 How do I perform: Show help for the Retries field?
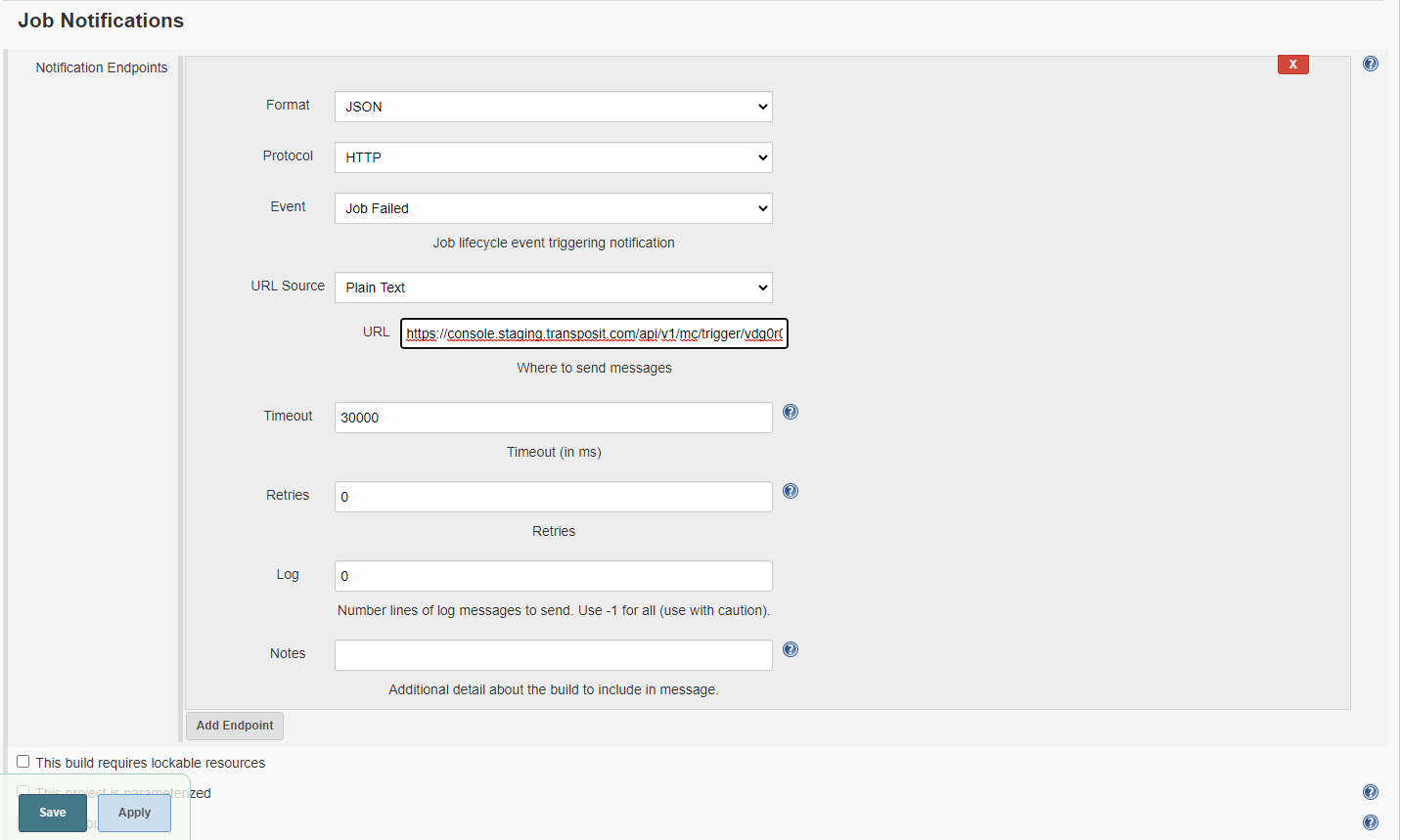pos(791,491)
